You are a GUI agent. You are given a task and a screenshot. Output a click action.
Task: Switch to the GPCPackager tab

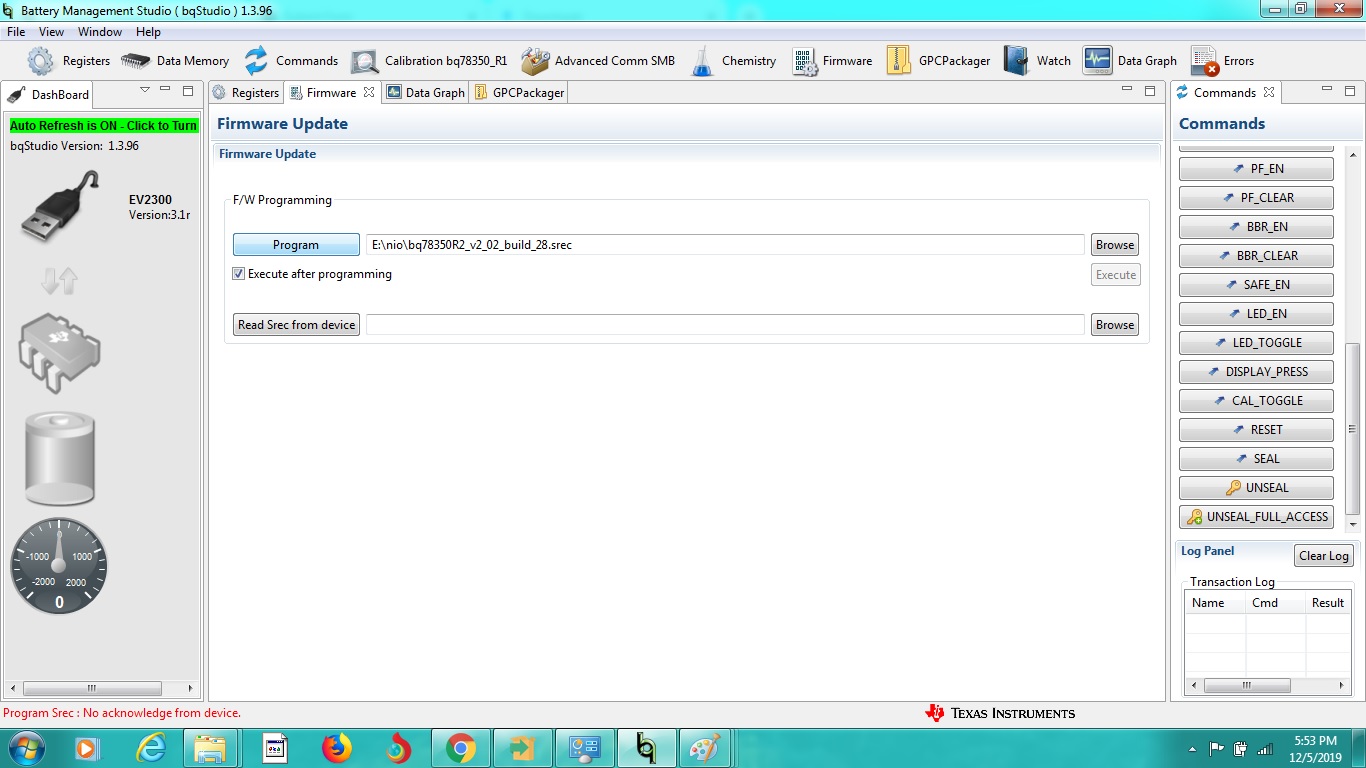click(x=519, y=92)
